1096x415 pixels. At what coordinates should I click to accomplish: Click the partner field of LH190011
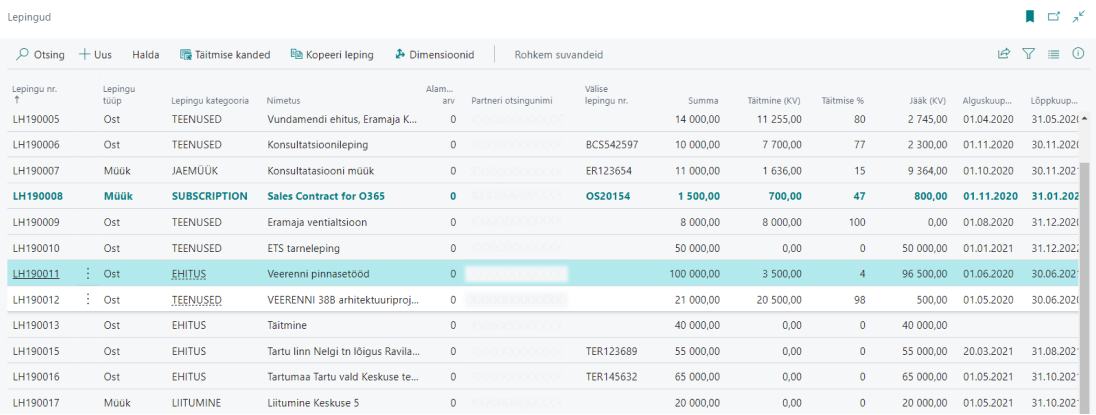tap(516, 273)
